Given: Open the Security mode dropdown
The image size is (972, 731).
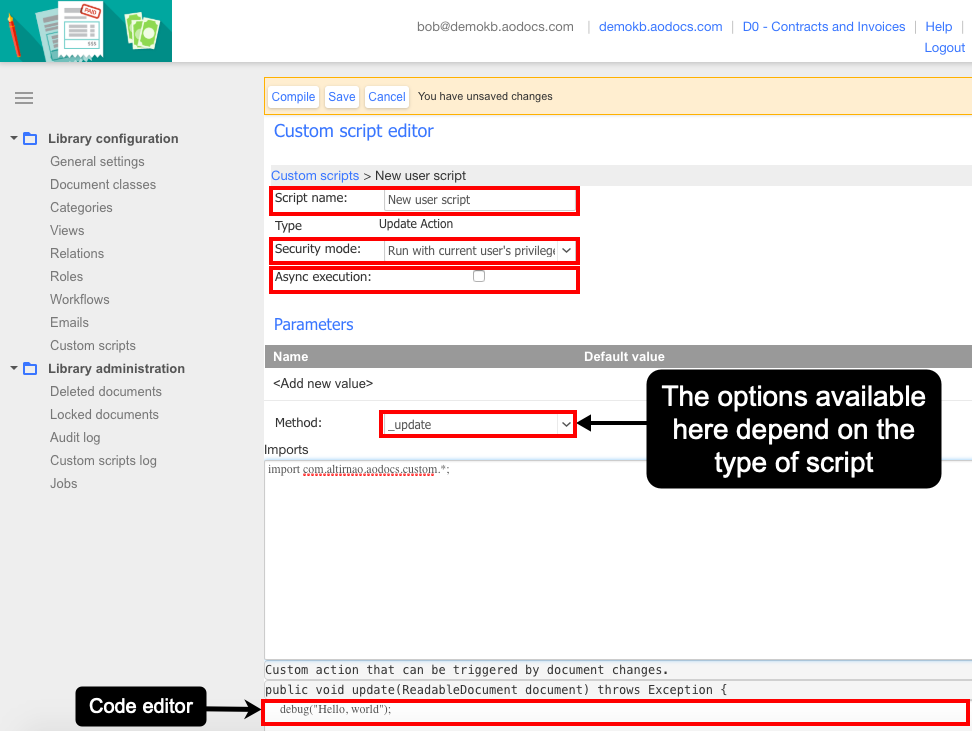Looking at the screenshot, I should click(x=479, y=250).
